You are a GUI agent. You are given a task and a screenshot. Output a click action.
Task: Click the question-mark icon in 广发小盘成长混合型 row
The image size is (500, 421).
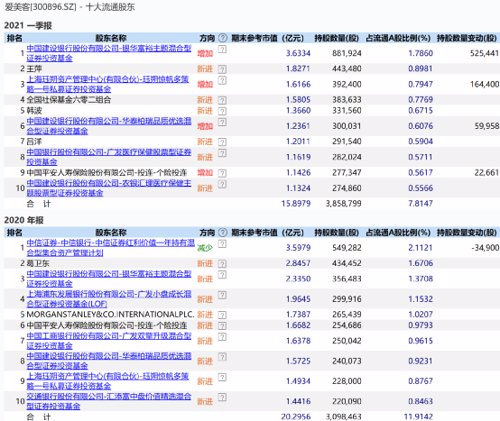(x=222, y=295)
